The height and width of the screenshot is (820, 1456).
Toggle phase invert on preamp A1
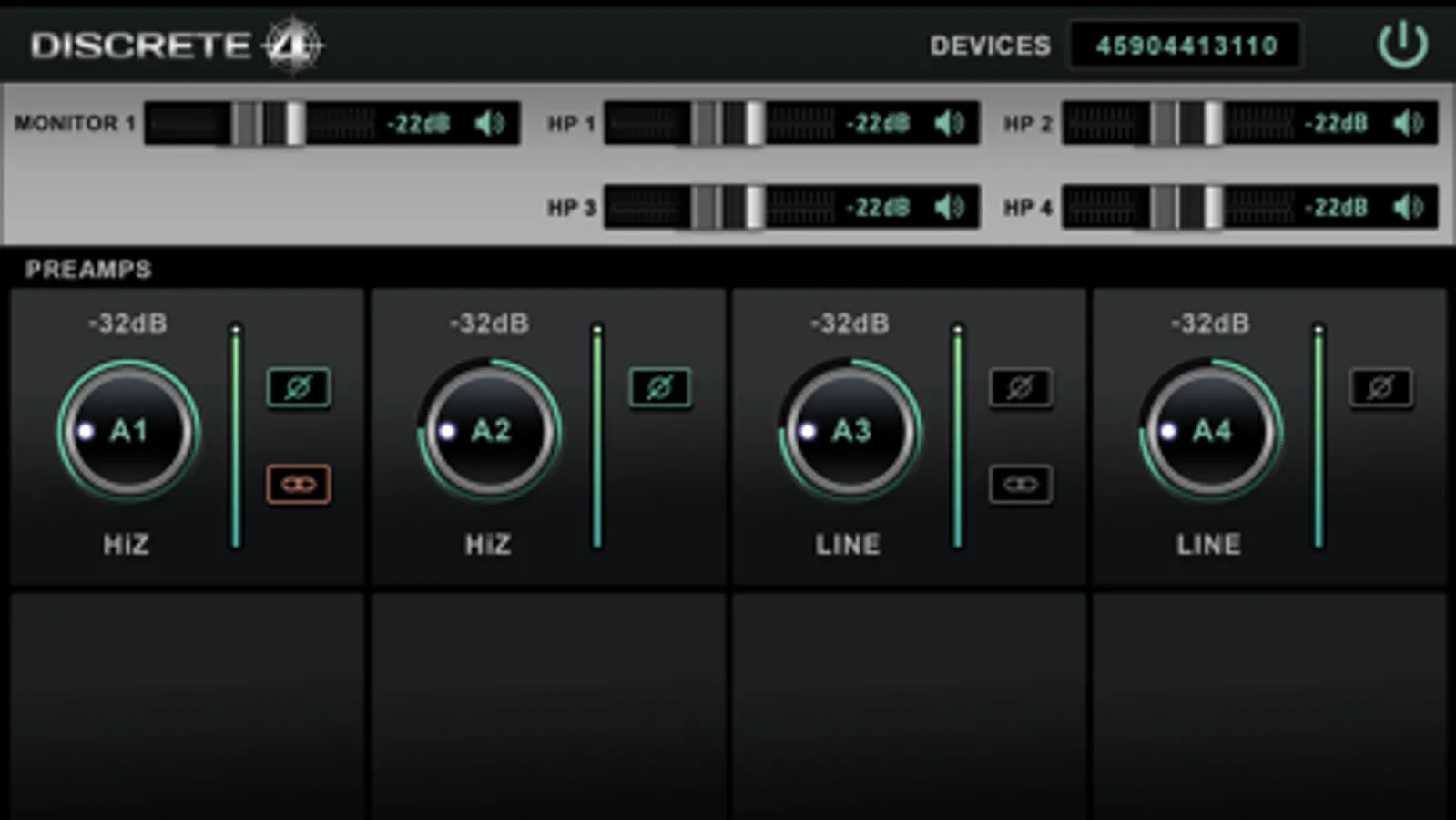(x=299, y=387)
